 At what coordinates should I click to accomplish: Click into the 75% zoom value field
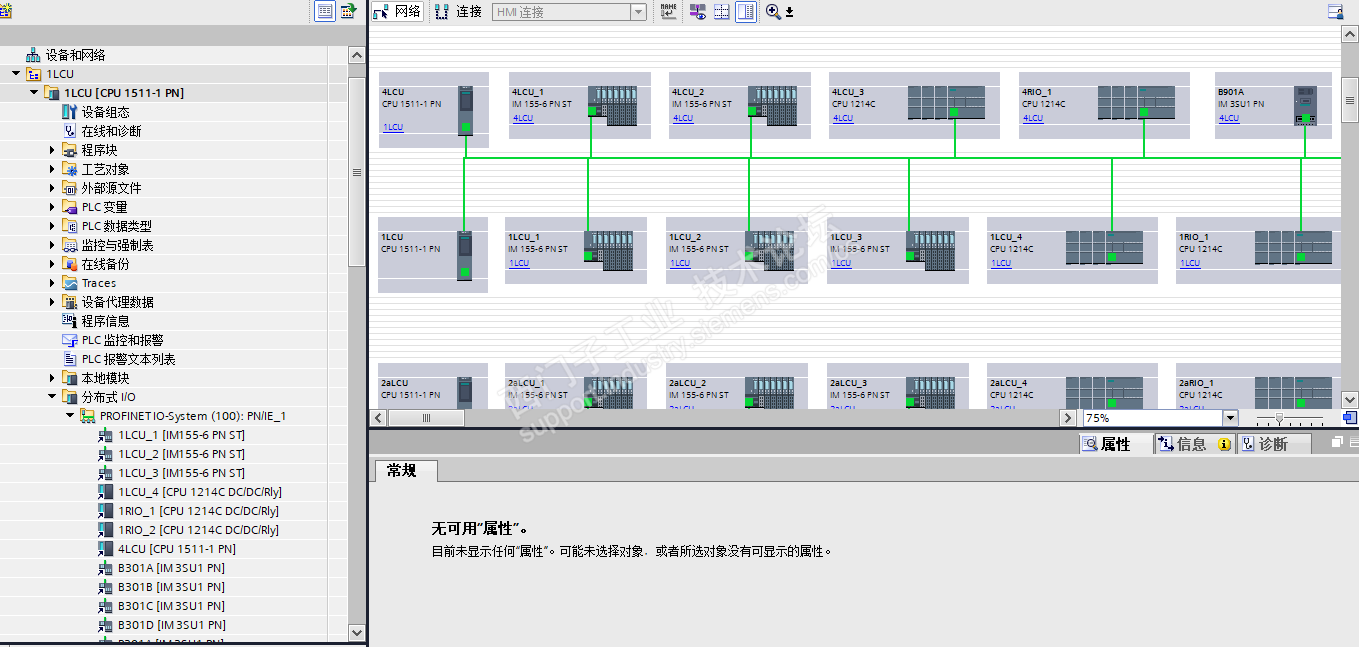[x=1152, y=418]
